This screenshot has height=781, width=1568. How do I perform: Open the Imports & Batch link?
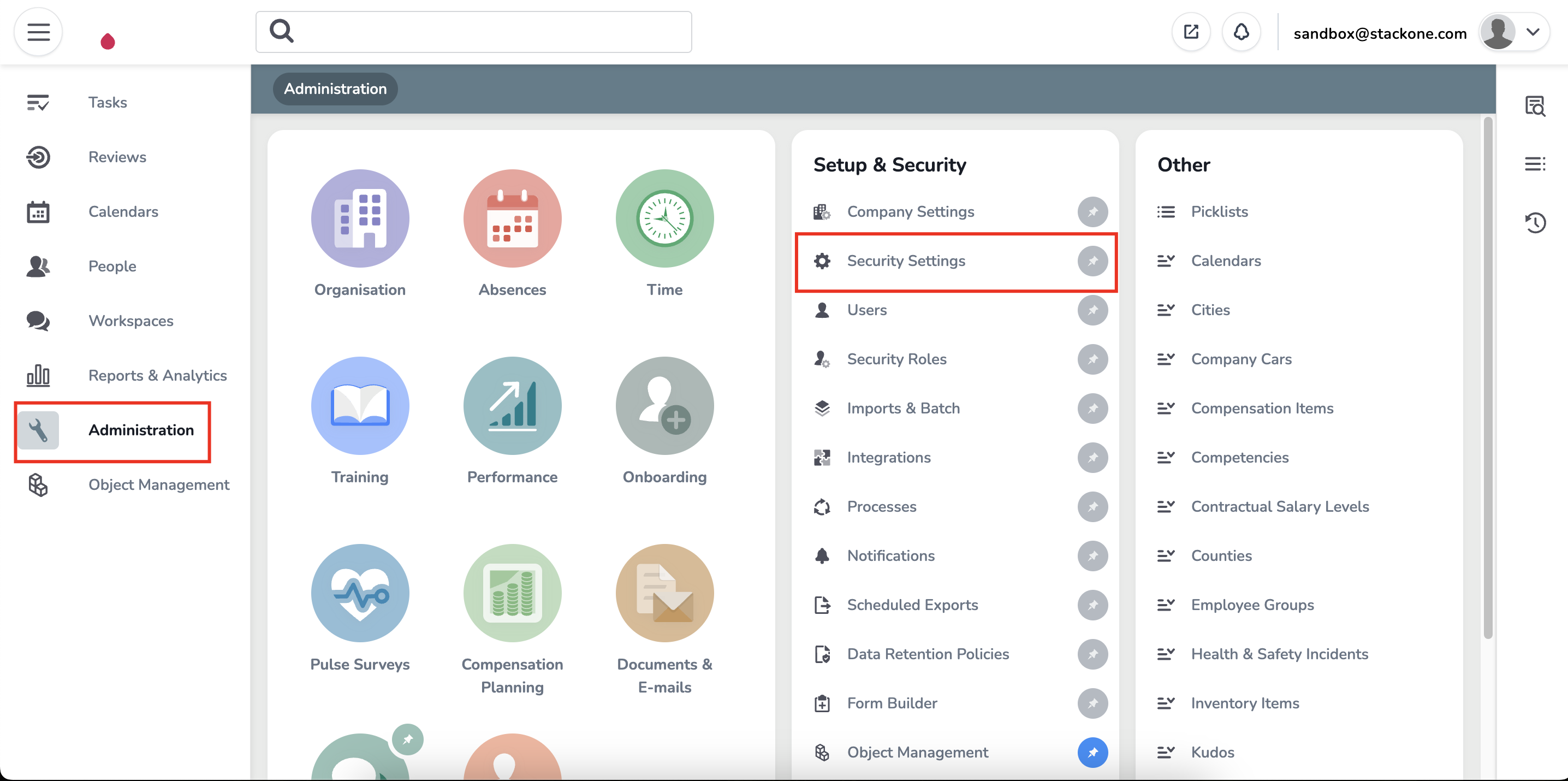click(904, 408)
